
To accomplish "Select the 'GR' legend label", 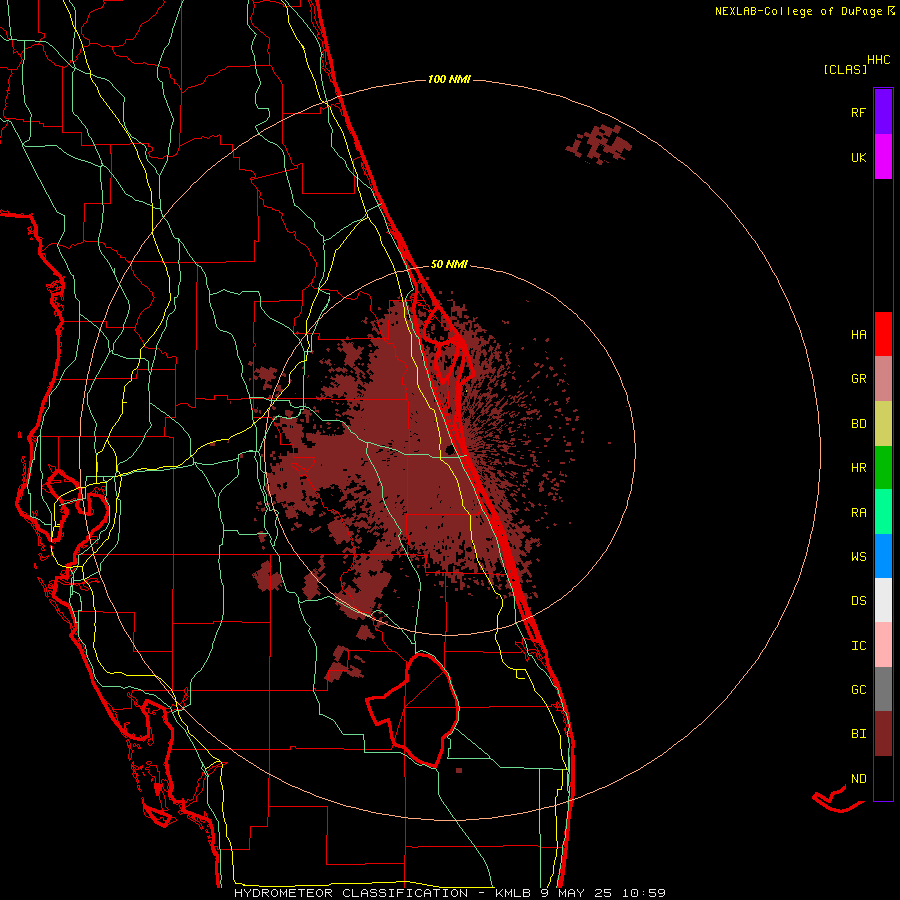I will [x=858, y=379].
